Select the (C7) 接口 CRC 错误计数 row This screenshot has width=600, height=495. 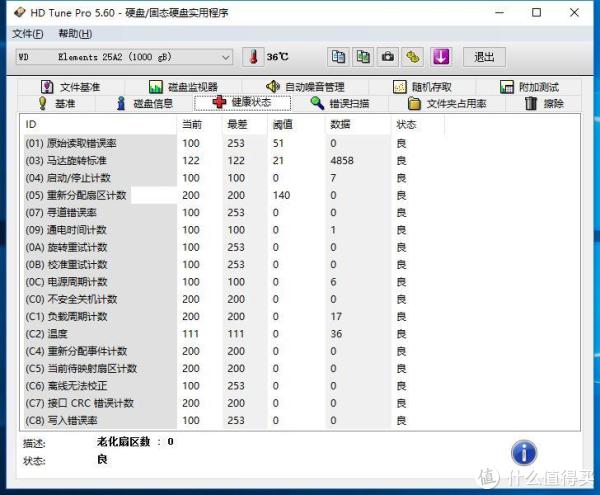(234, 403)
